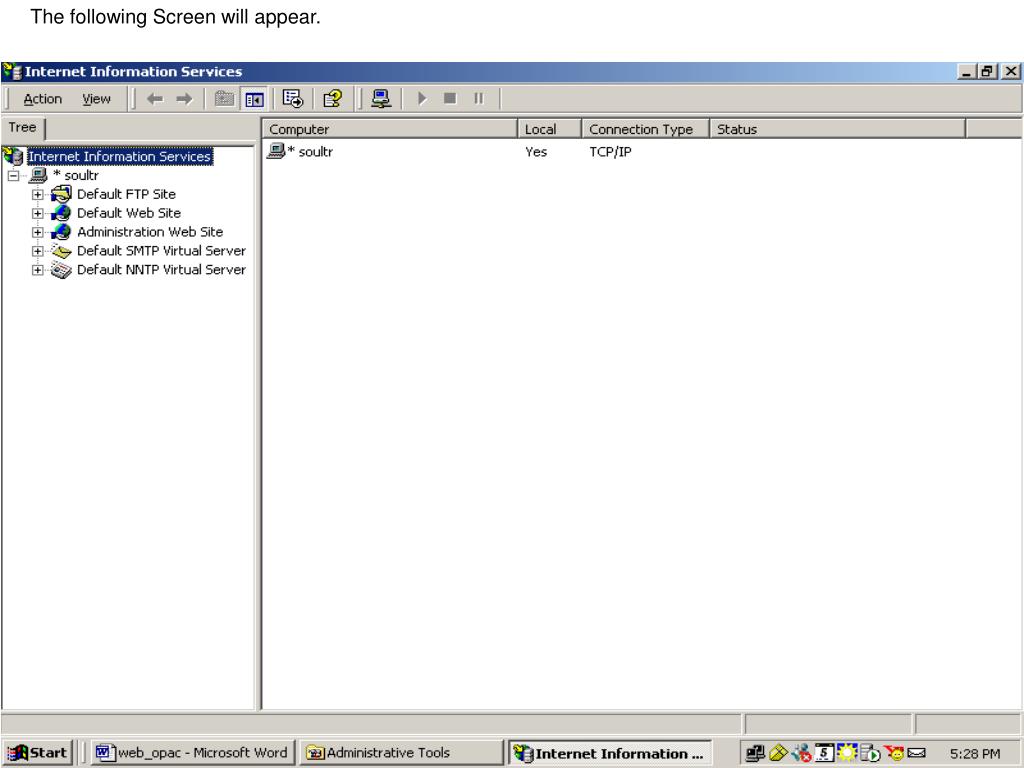Click the Add computer to list icon
This screenshot has height=768, width=1024.
tap(381, 99)
